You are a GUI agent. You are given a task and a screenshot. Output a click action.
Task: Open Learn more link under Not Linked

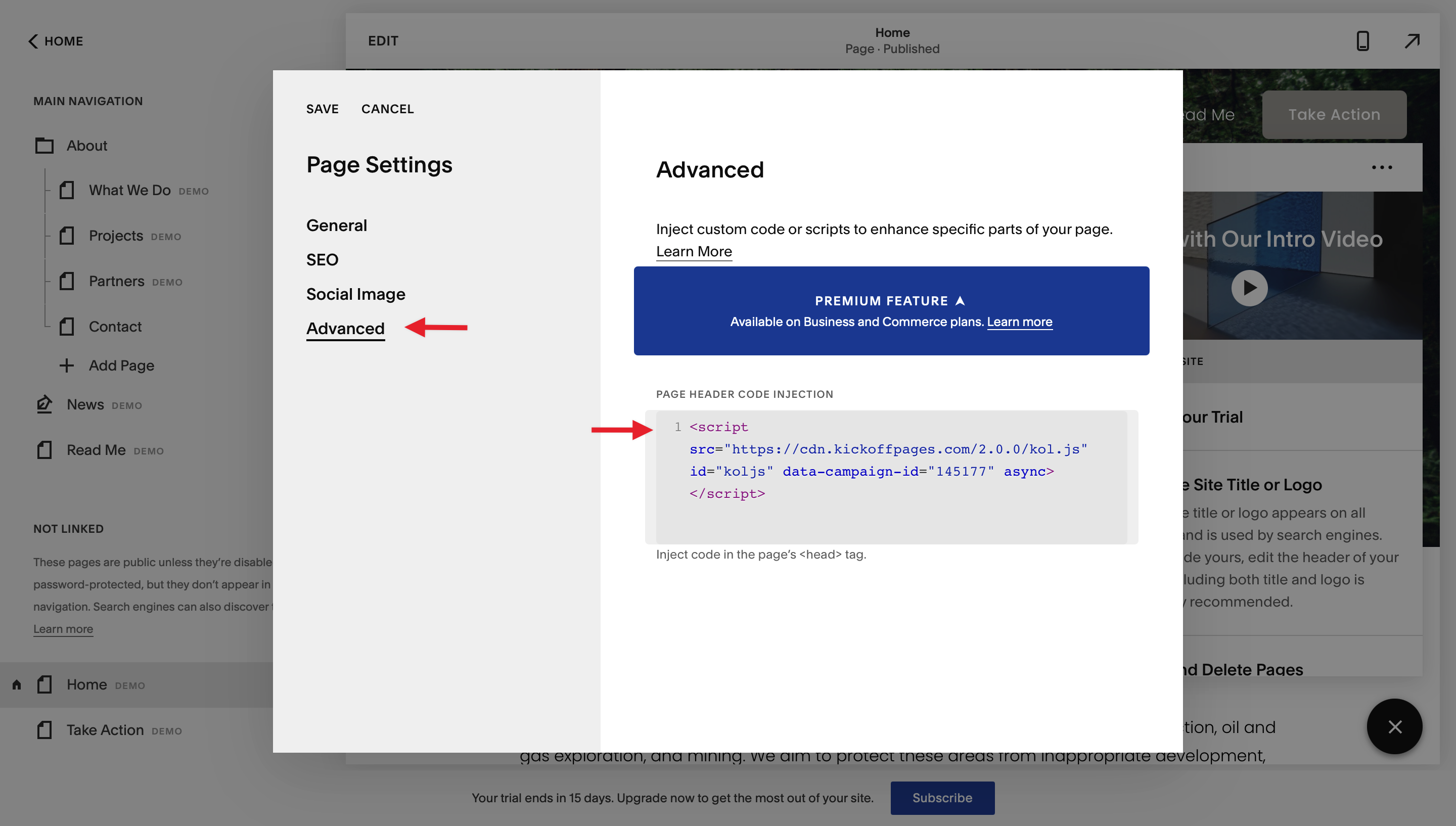pyautogui.click(x=63, y=628)
